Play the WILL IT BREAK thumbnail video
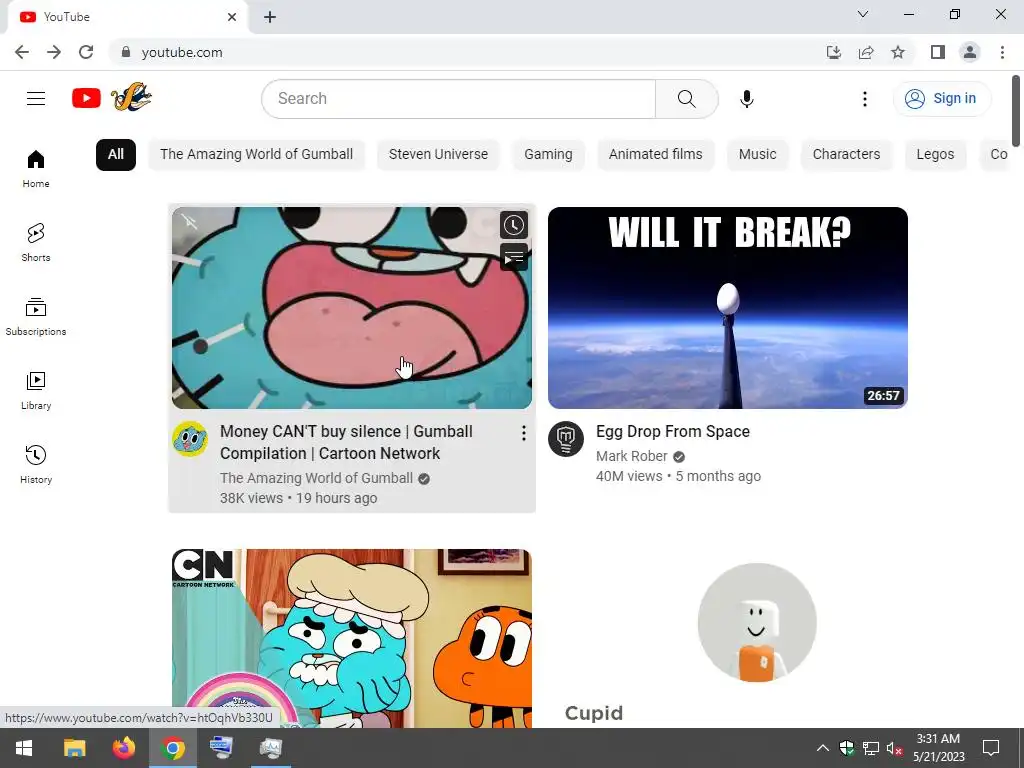The height and width of the screenshot is (768, 1024). click(728, 308)
